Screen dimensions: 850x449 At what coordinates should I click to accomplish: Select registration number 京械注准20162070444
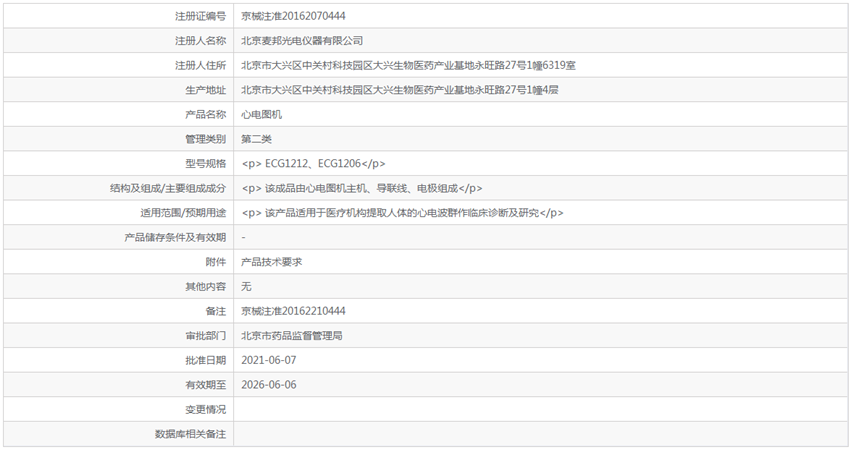tap(293, 16)
